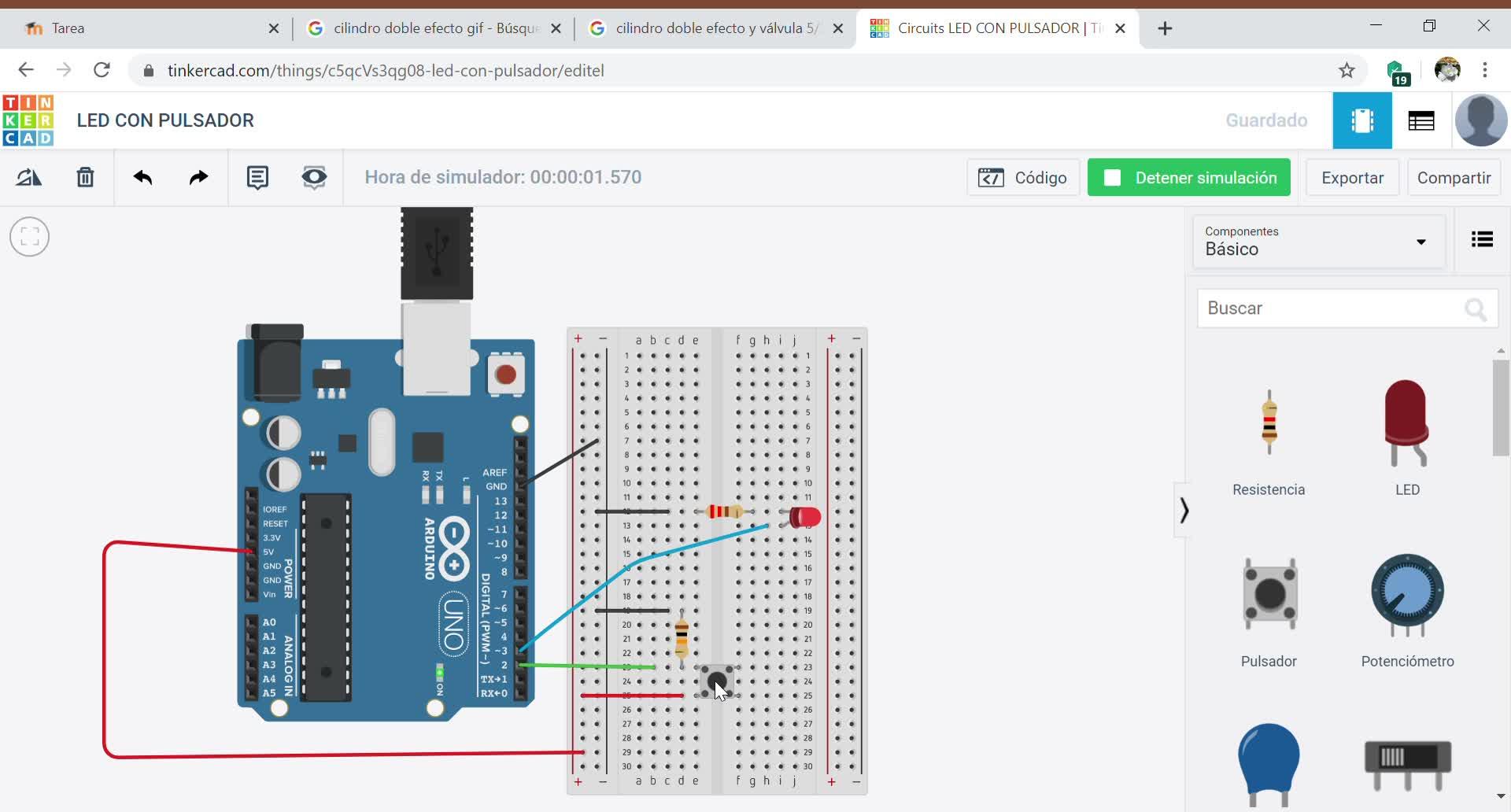Delete with the trash can icon
The height and width of the screenshot is (812, 1511).
(x=85, y=178)
